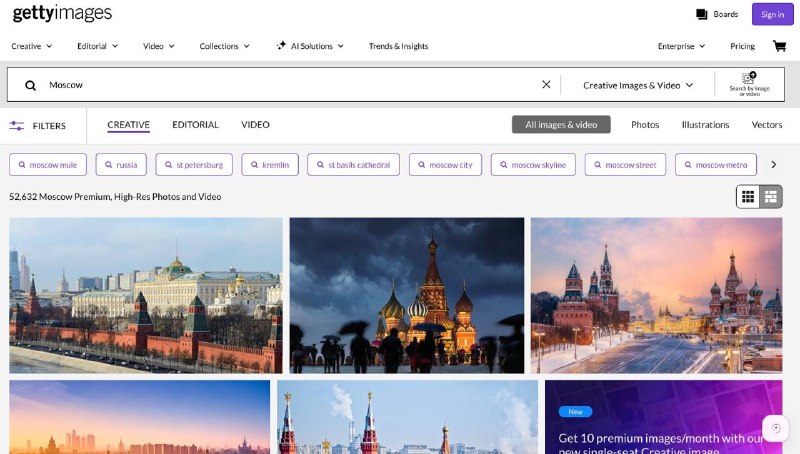Viewport: 800px width, 454px height.
Task: Open the Boards icon
Action: click(702, 14)
